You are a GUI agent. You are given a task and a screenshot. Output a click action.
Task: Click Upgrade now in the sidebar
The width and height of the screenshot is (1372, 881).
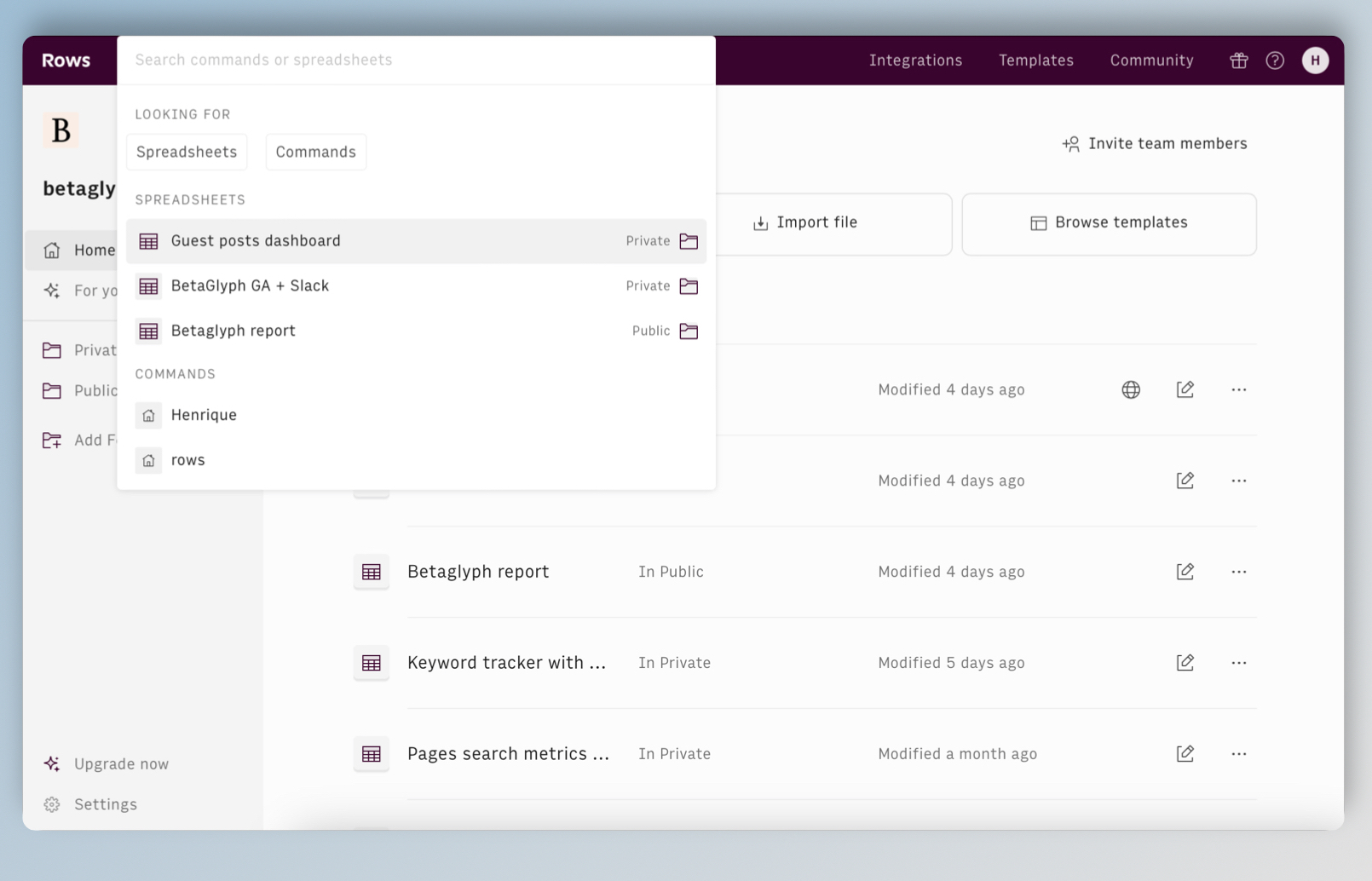[106, 763]
